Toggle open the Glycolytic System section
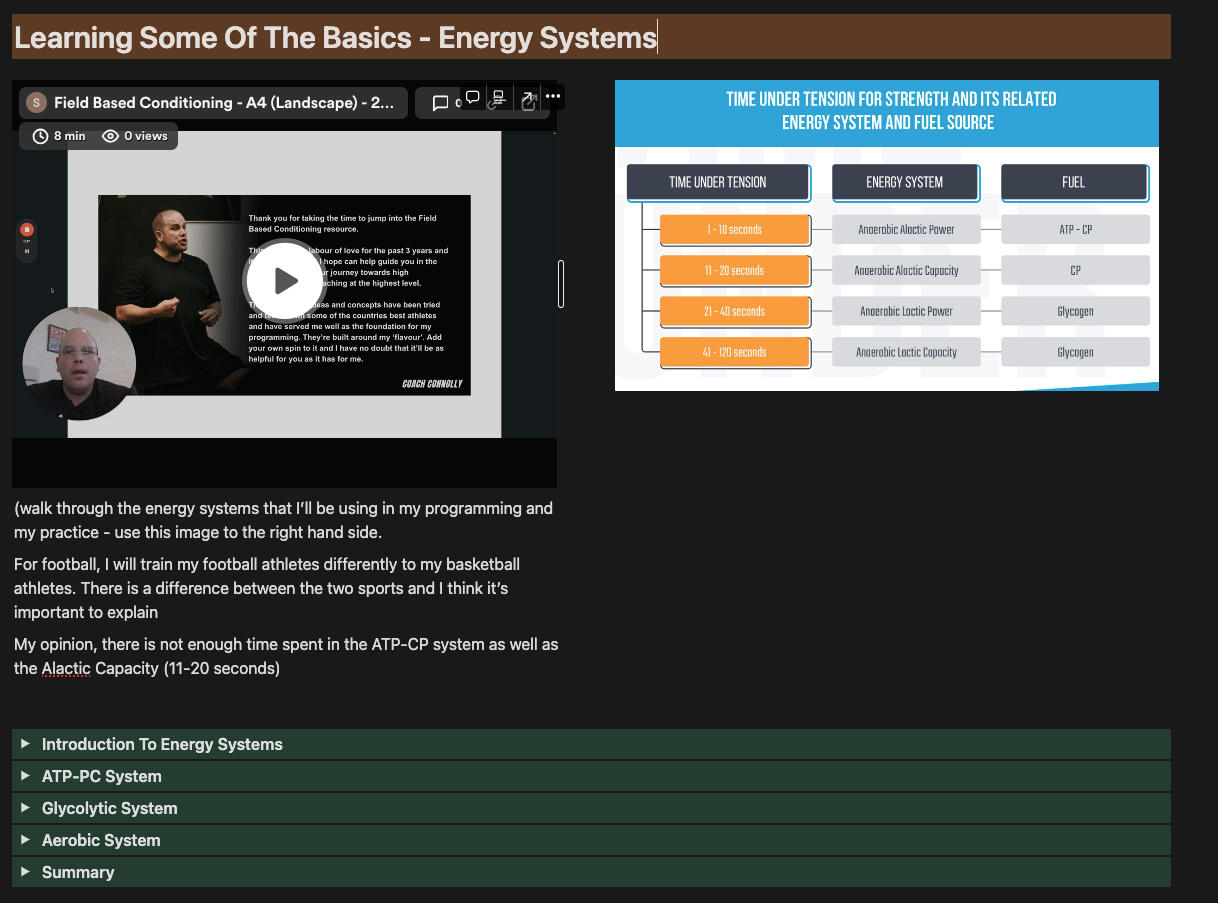1218x903 pixels. point(26,808)
